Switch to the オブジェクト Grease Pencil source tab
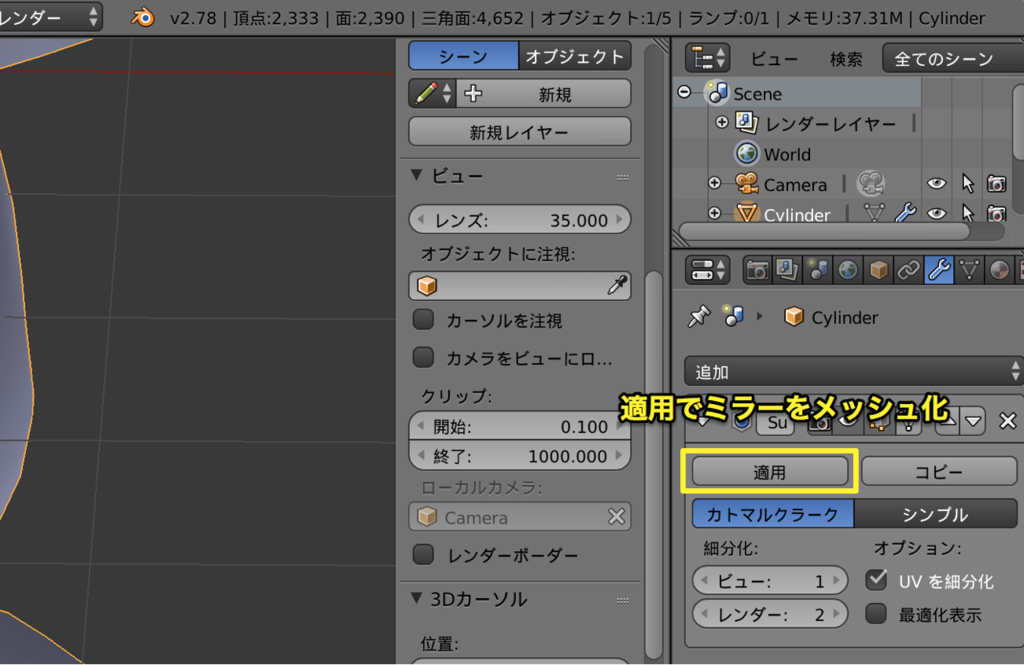The image size is (1024, 665). (575, 56)
